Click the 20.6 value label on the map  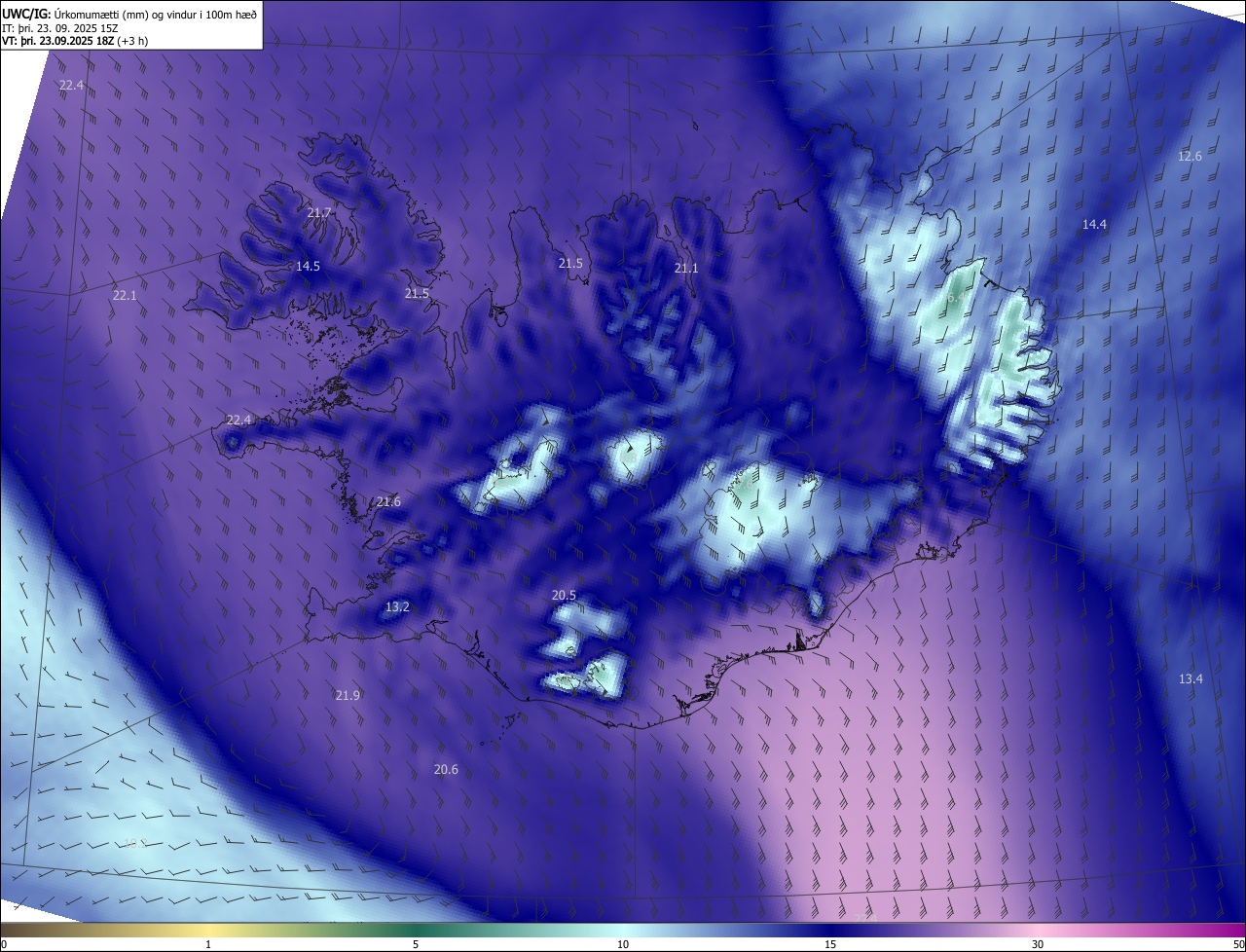coord(446,769)
